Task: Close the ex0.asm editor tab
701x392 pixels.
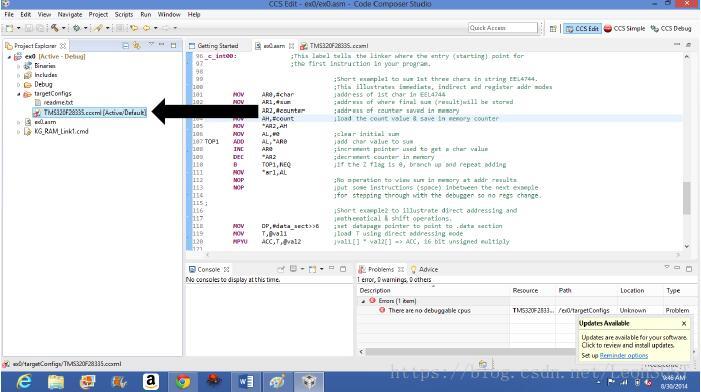Action: point(291,46)
